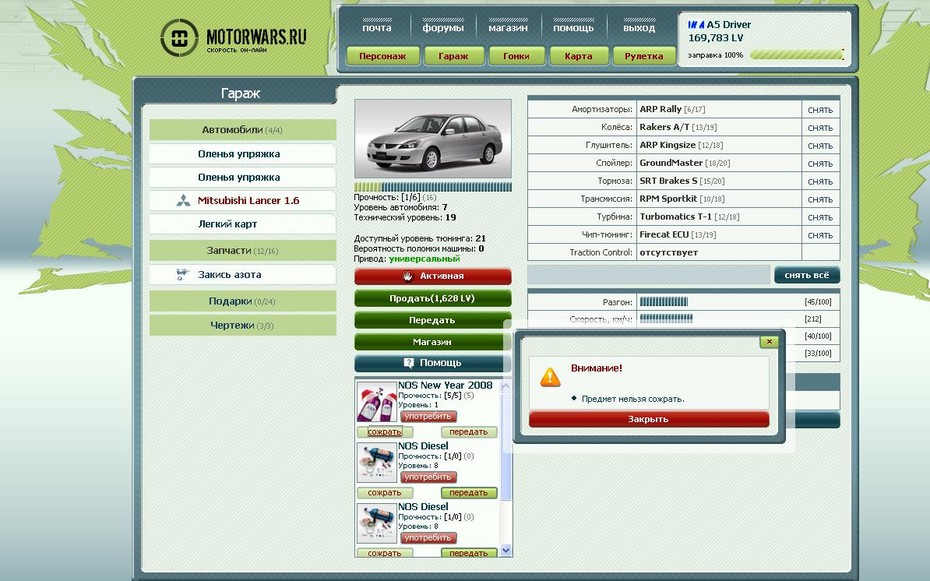The image size is (930, 581).
Task: Click снять for Трансмиссия
Action: click(x=820, y=199)
